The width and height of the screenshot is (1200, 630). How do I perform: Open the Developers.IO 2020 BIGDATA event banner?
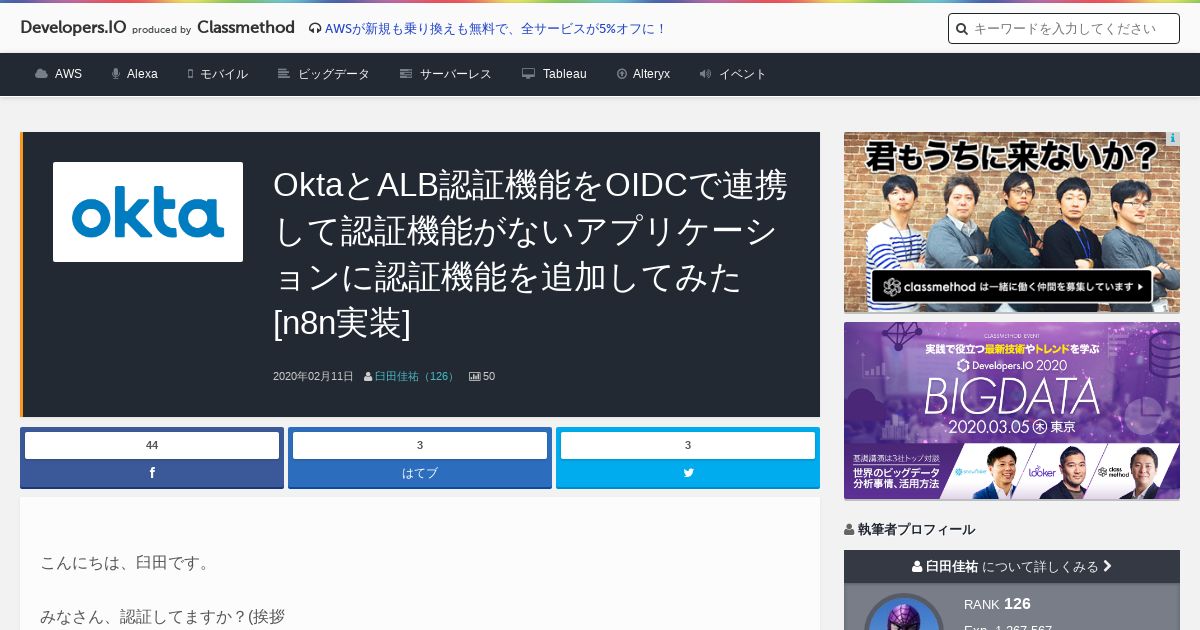click(1012, 411)
